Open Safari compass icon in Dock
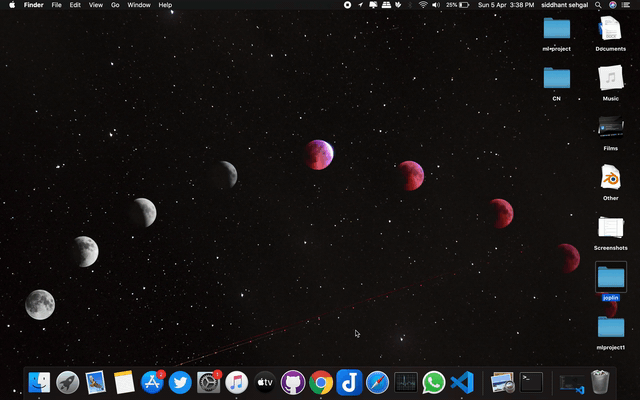This screenshot has height=400, width=640. pos(378,382)
